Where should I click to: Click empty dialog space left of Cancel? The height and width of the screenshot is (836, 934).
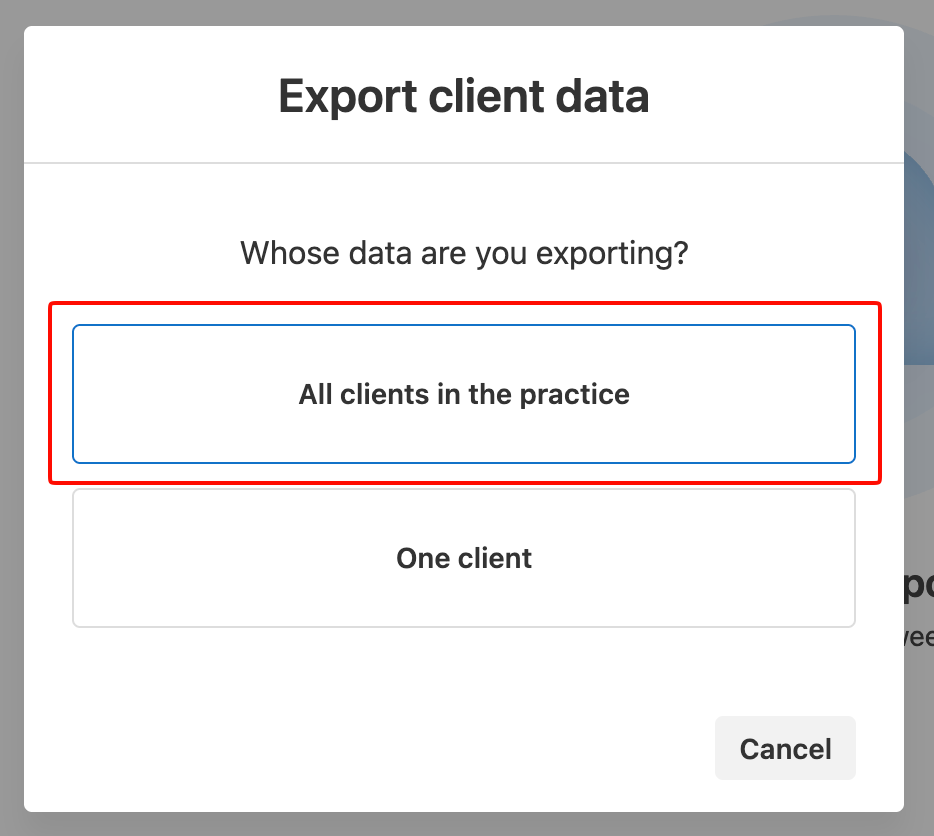click(400, 748)
